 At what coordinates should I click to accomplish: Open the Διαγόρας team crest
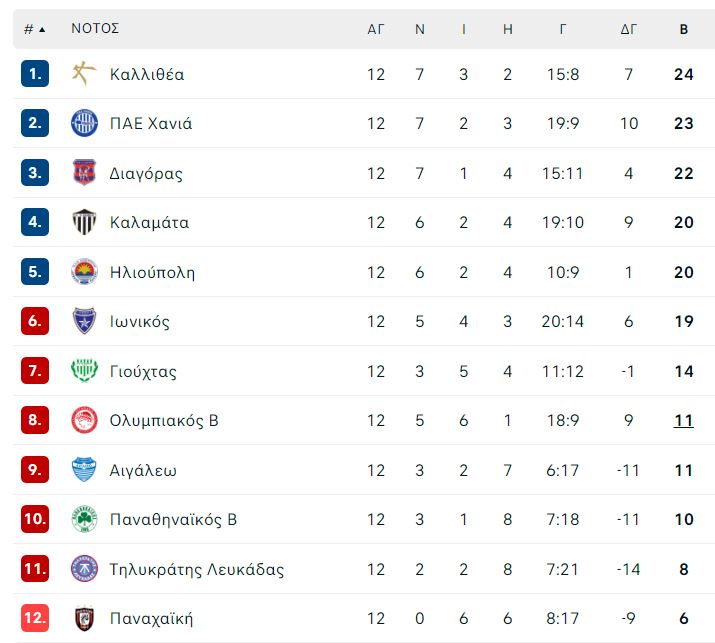[x=84, y=172]
